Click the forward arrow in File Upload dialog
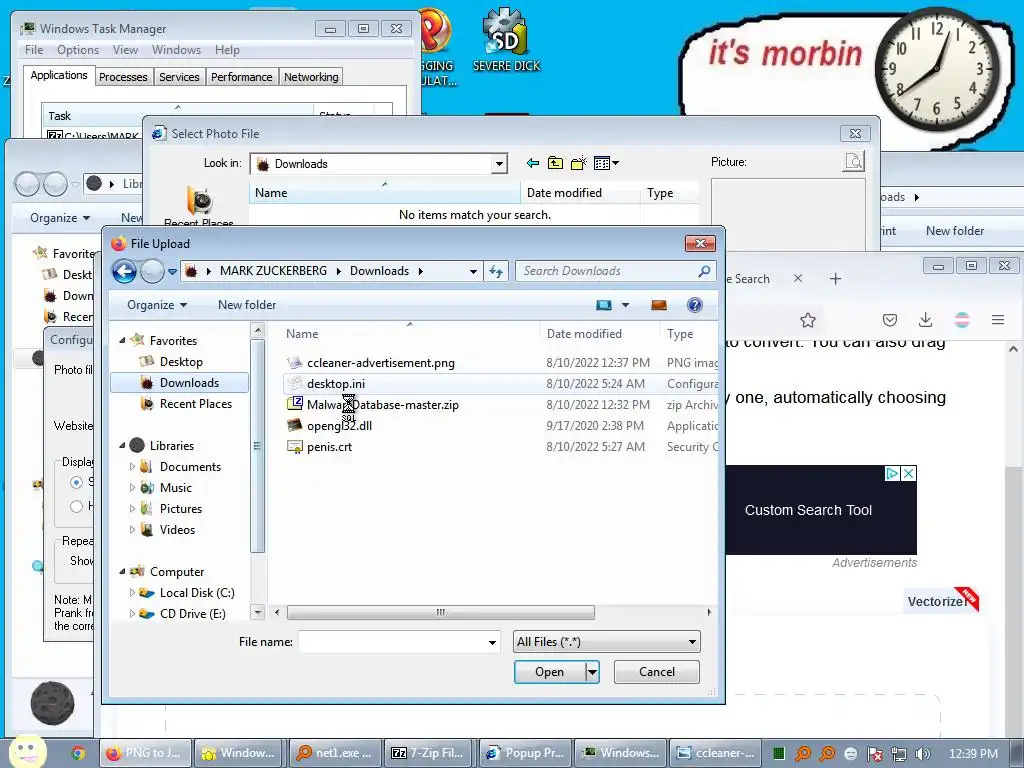Viewport: 1024px width, 768px height. pyautogui.click(x=152, y=271)
